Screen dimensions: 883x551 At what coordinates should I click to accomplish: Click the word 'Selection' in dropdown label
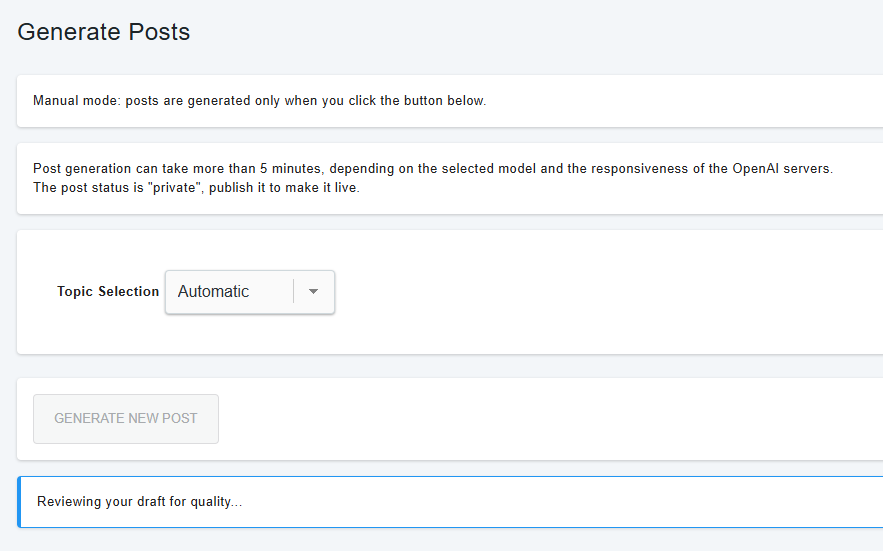128,291
